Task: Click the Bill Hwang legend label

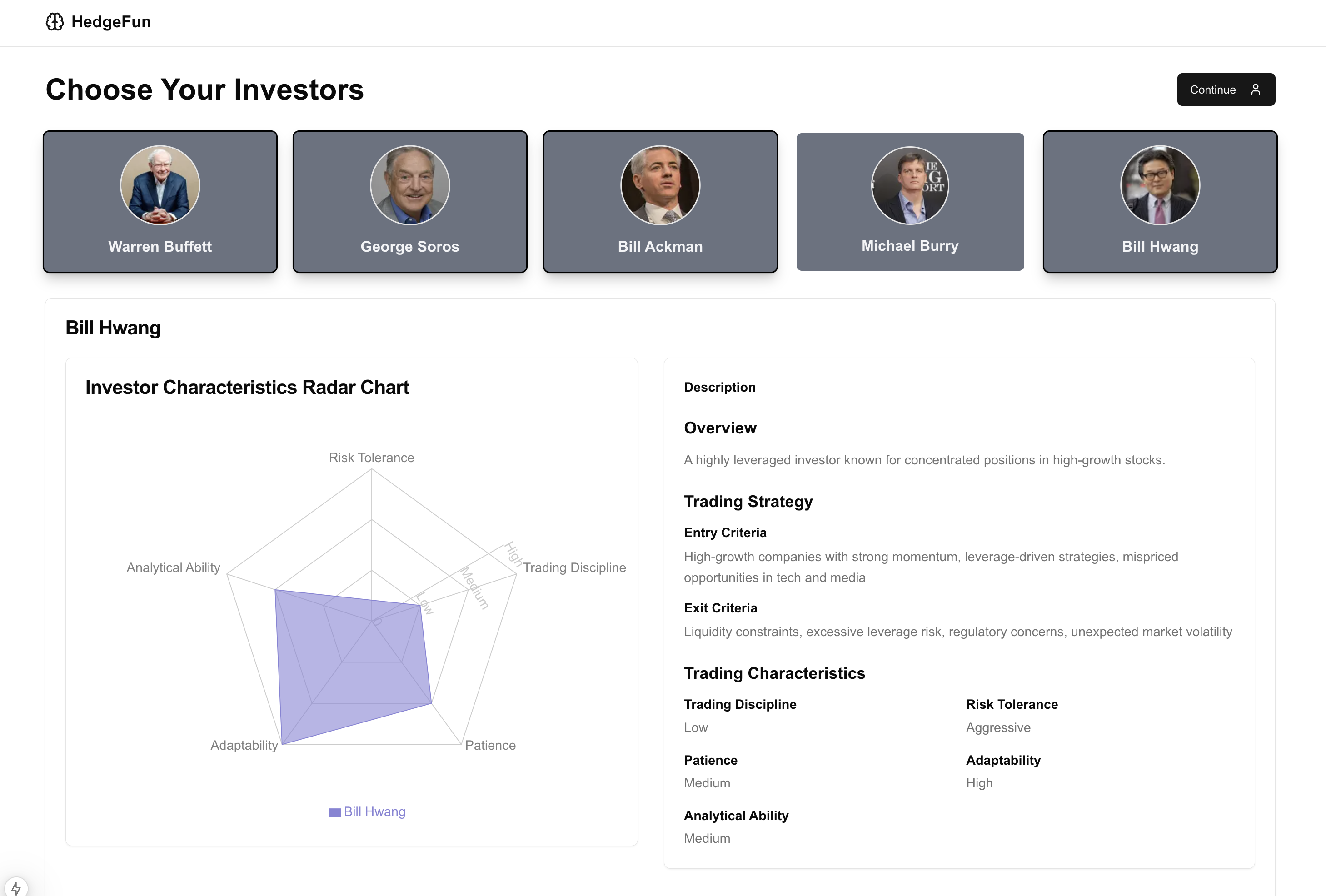Action: pos(374,811)
